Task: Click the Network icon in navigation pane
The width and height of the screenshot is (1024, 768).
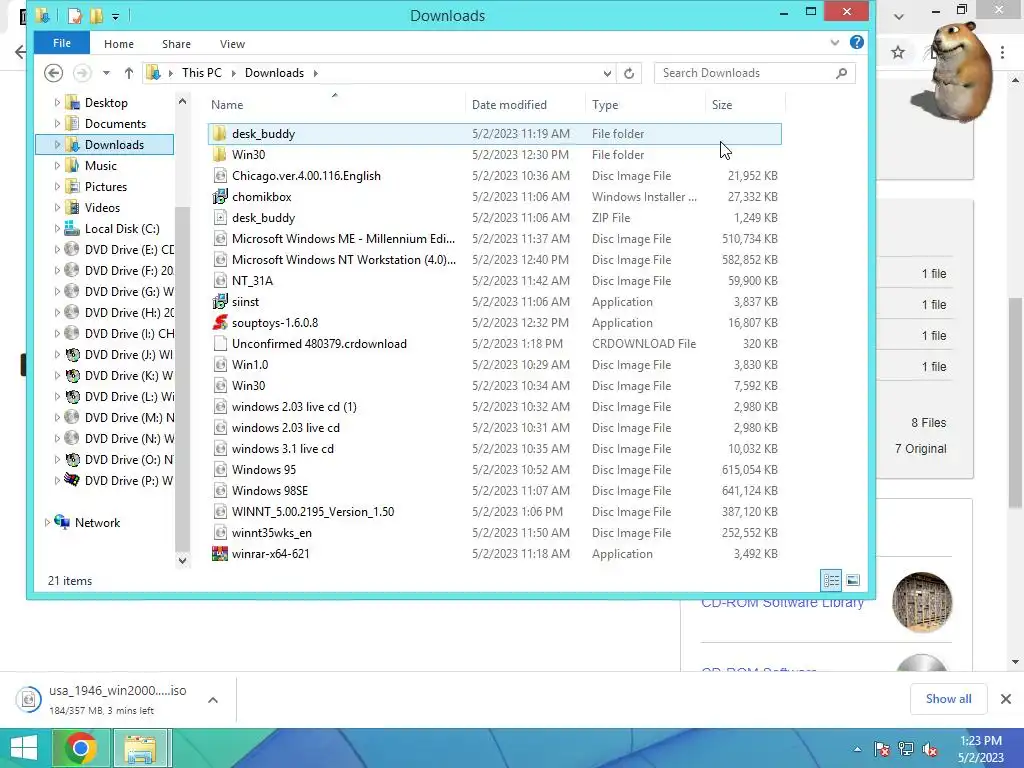Action: [x=63, y=522]
